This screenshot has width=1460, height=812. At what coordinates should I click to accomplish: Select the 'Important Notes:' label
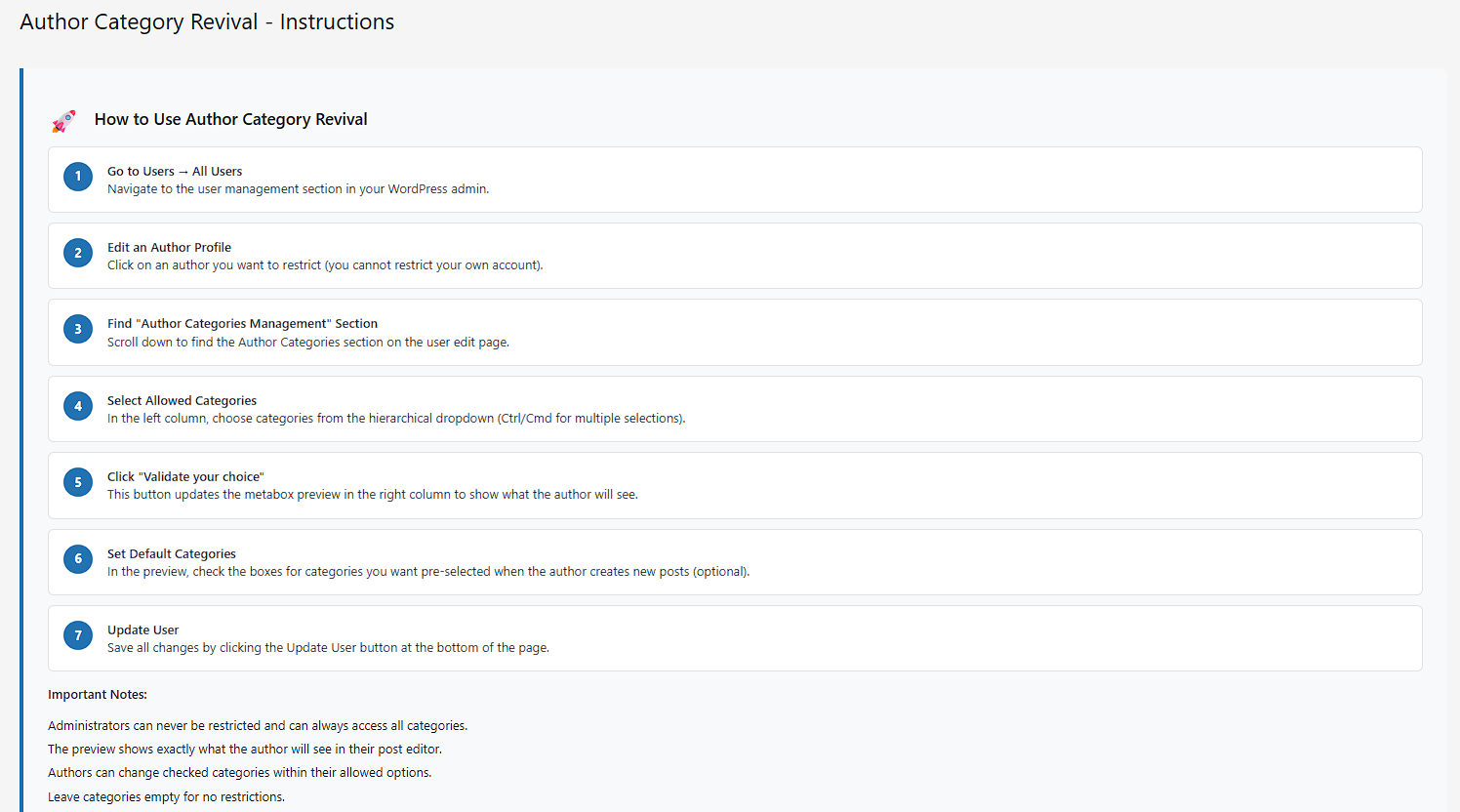click(x=98, y=694)
